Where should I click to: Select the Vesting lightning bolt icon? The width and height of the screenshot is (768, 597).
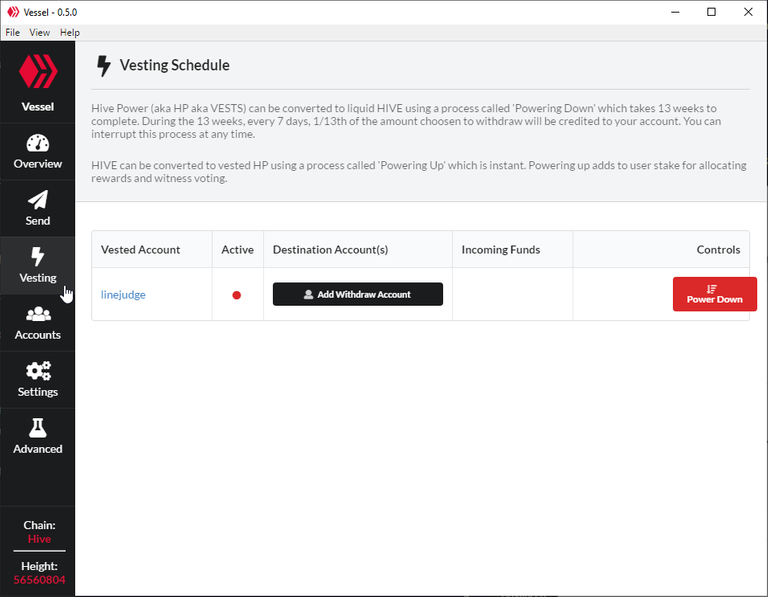pos(38,257)
